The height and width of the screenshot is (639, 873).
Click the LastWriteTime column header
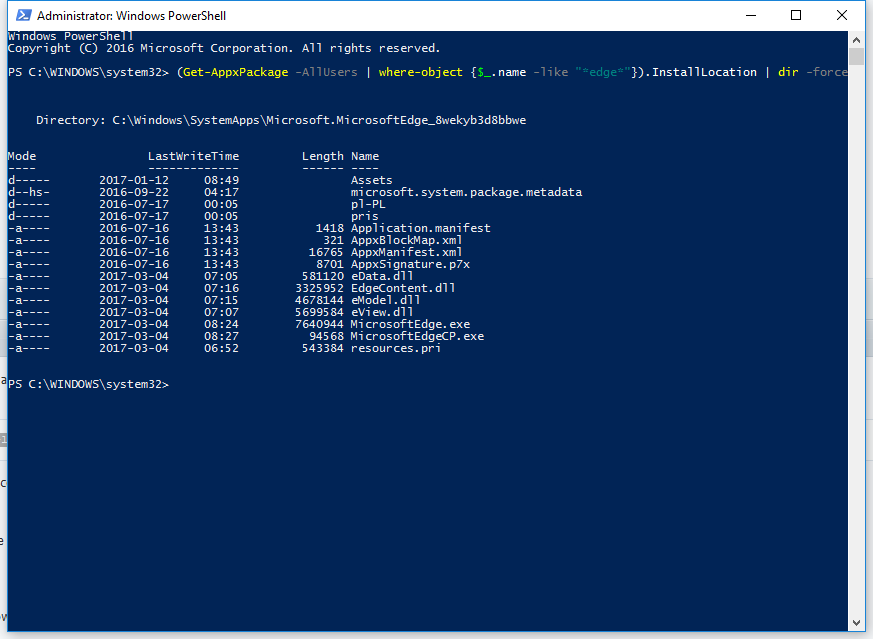(193, 156)
